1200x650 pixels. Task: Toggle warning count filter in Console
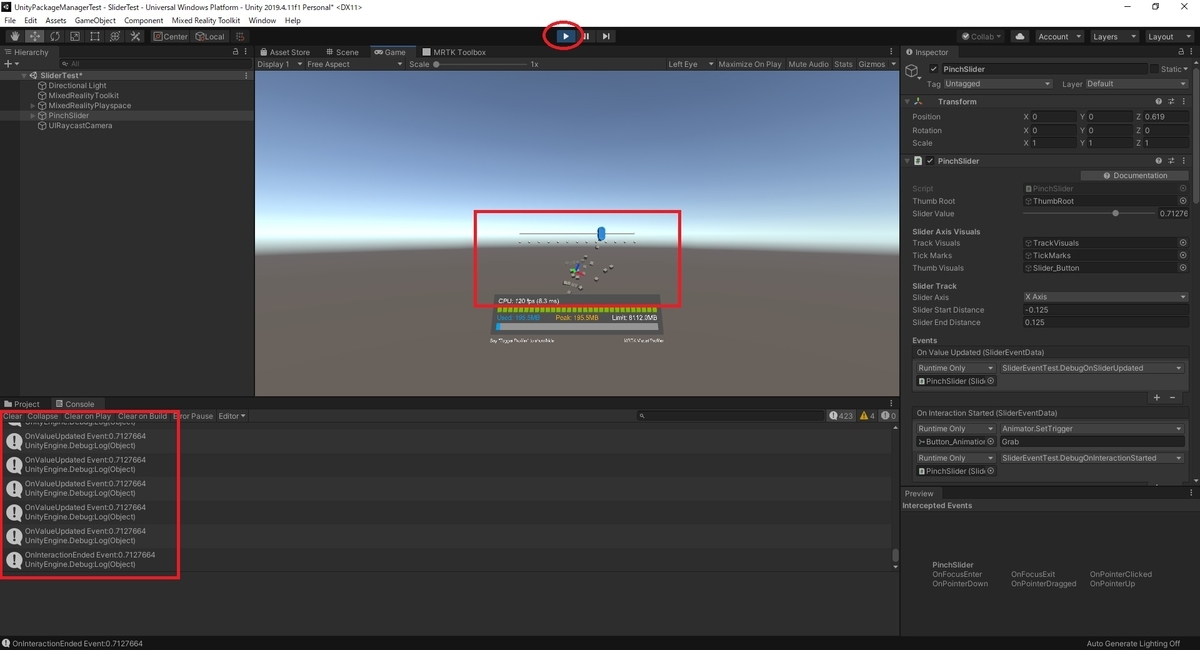[x=866, y=416]
